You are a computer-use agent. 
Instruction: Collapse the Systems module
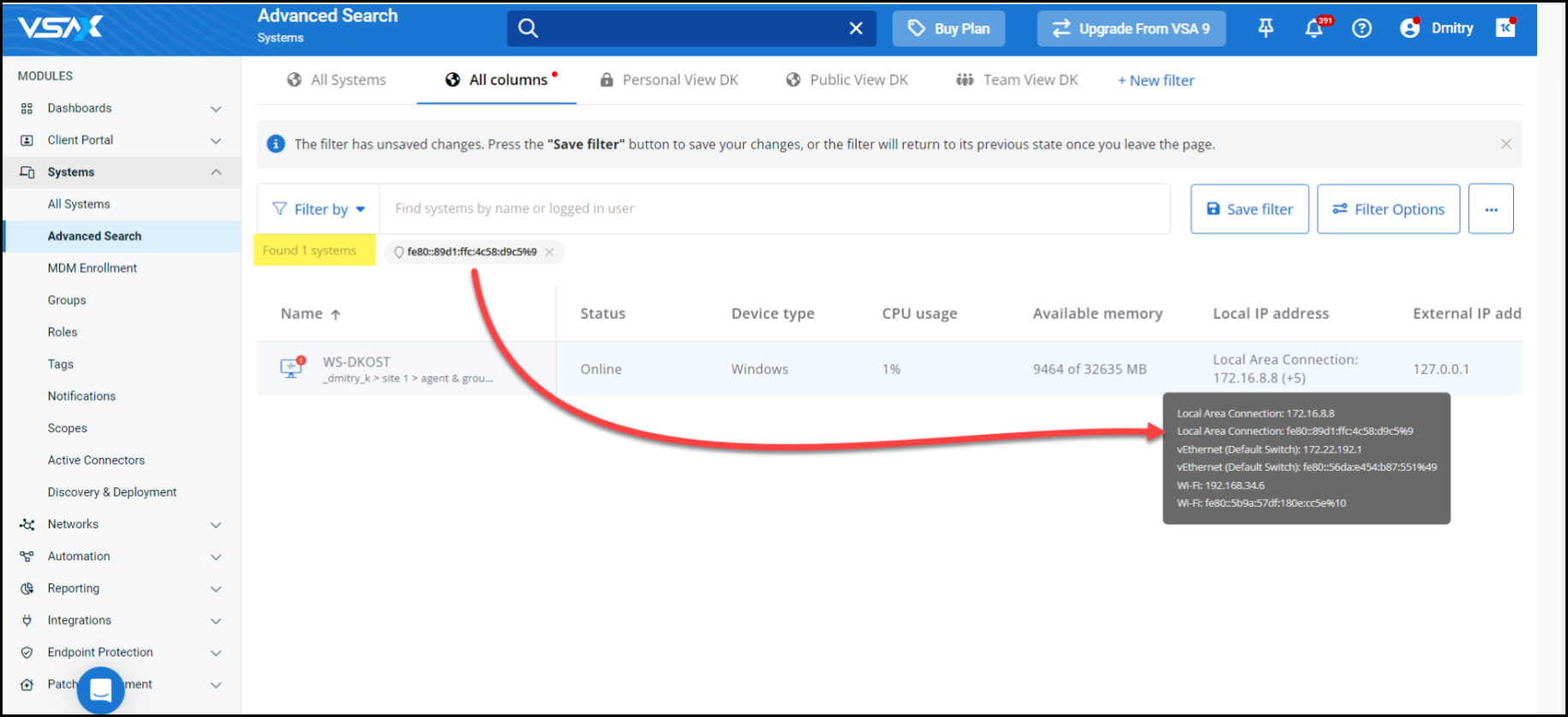pos(216,172)
